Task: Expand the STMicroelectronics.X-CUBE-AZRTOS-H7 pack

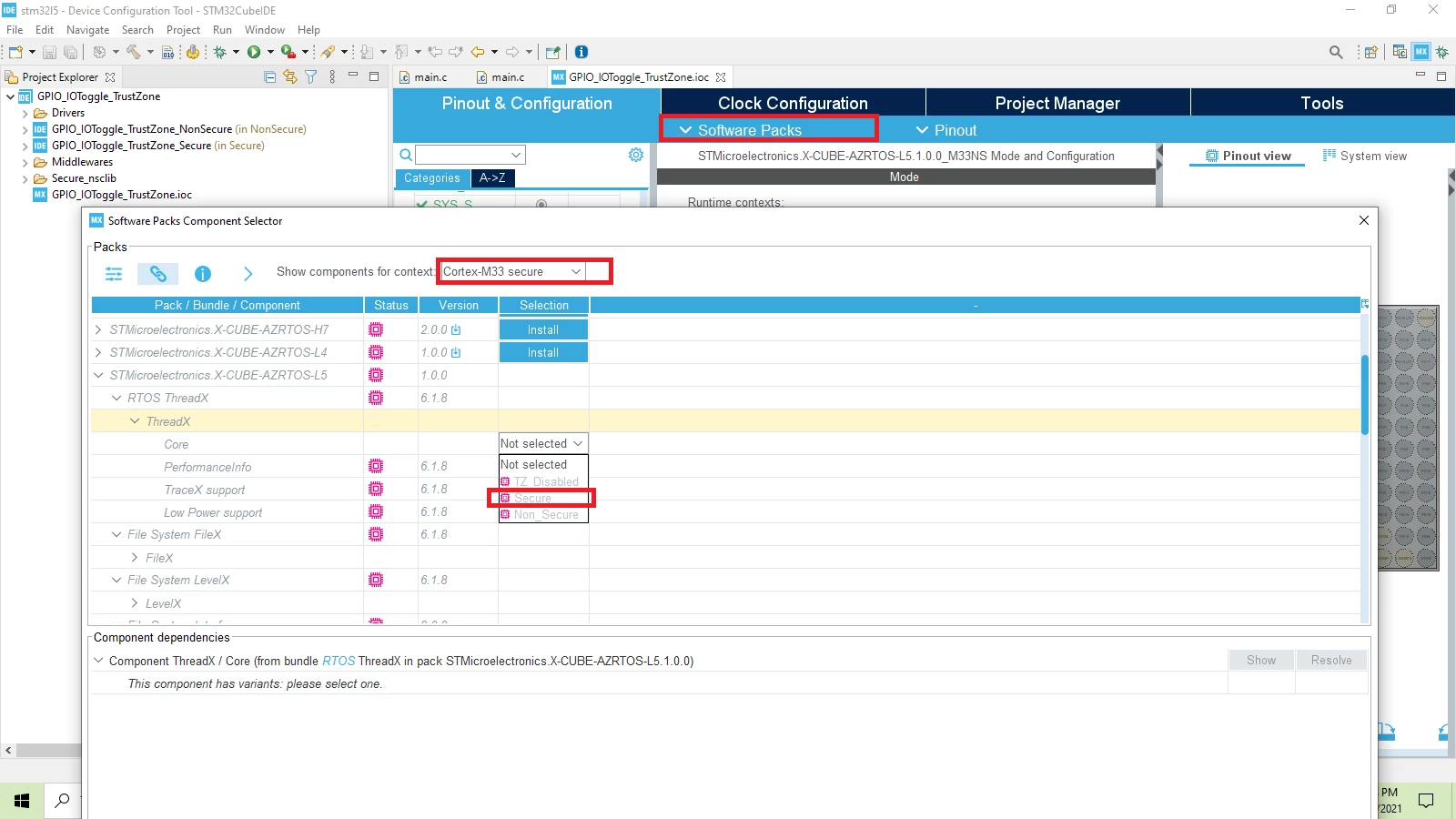Action: coord(98,329)
